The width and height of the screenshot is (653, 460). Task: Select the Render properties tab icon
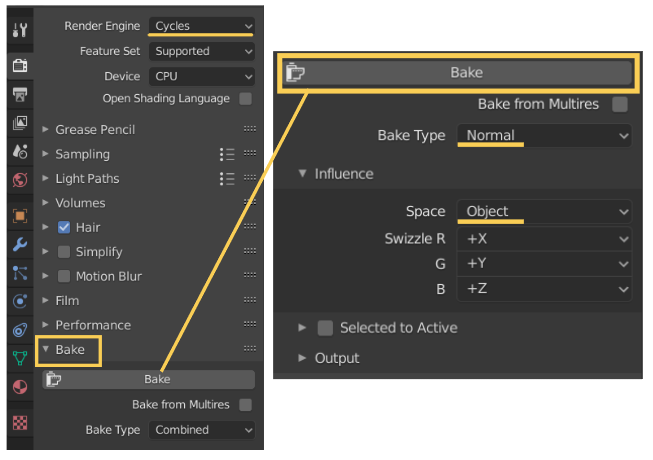point(20,65)
